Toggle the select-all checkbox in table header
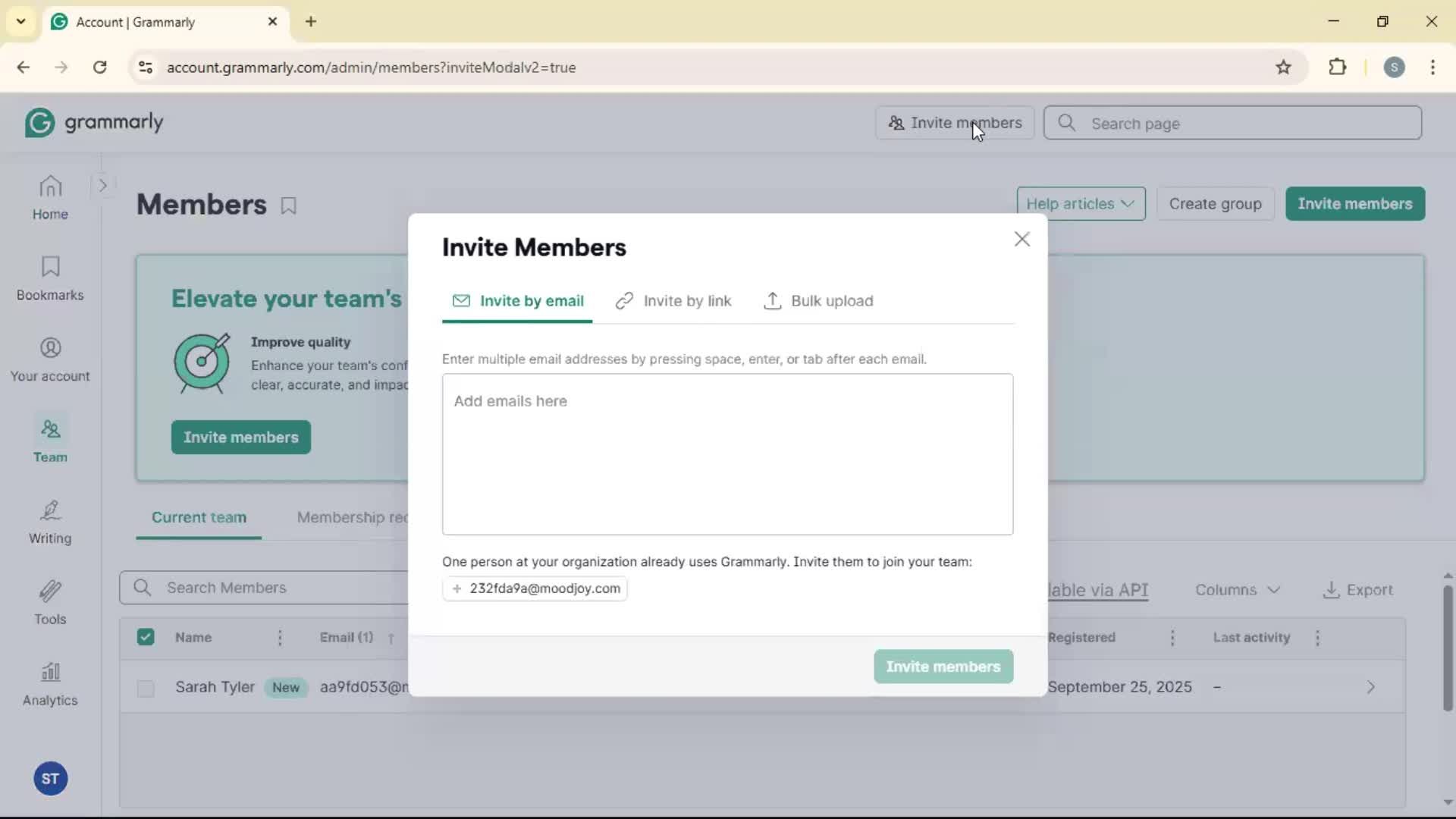The height and width of the screenshot is (819, 1456). (x=146, y=638)
